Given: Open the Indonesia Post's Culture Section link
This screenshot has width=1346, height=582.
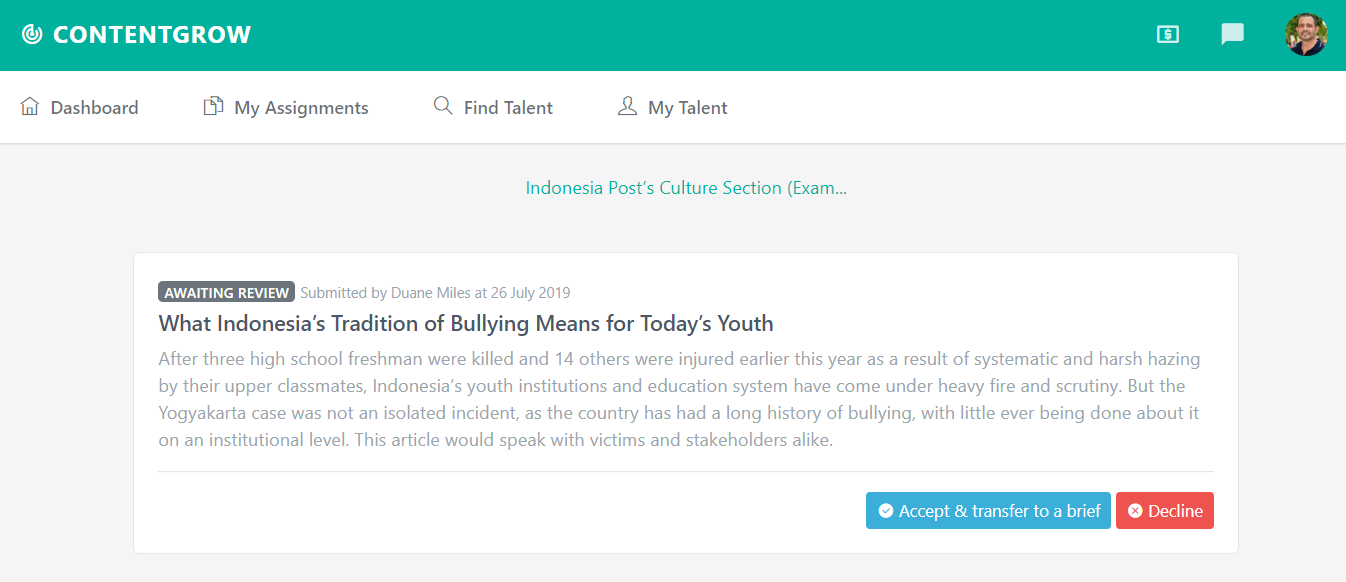Looking at the screenshot, I should 686,188.
